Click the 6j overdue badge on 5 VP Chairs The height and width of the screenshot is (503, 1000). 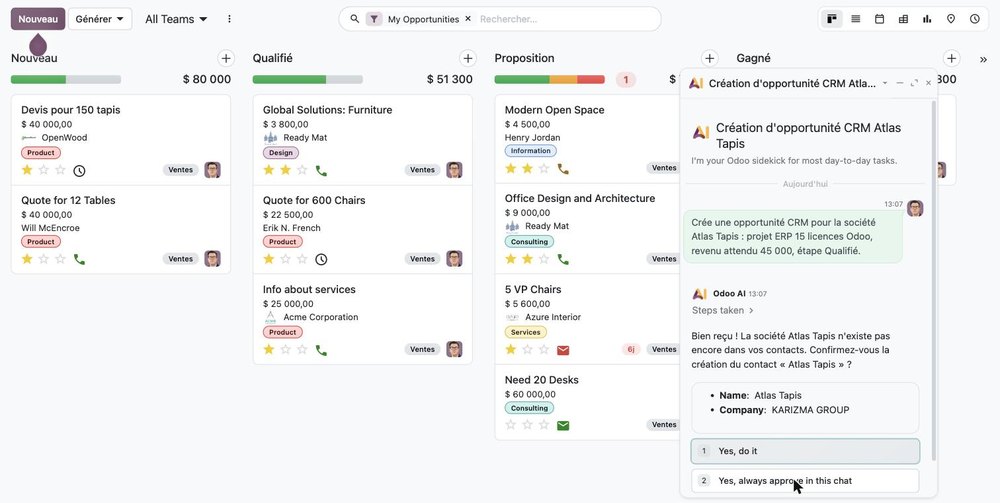pos(631,349)
